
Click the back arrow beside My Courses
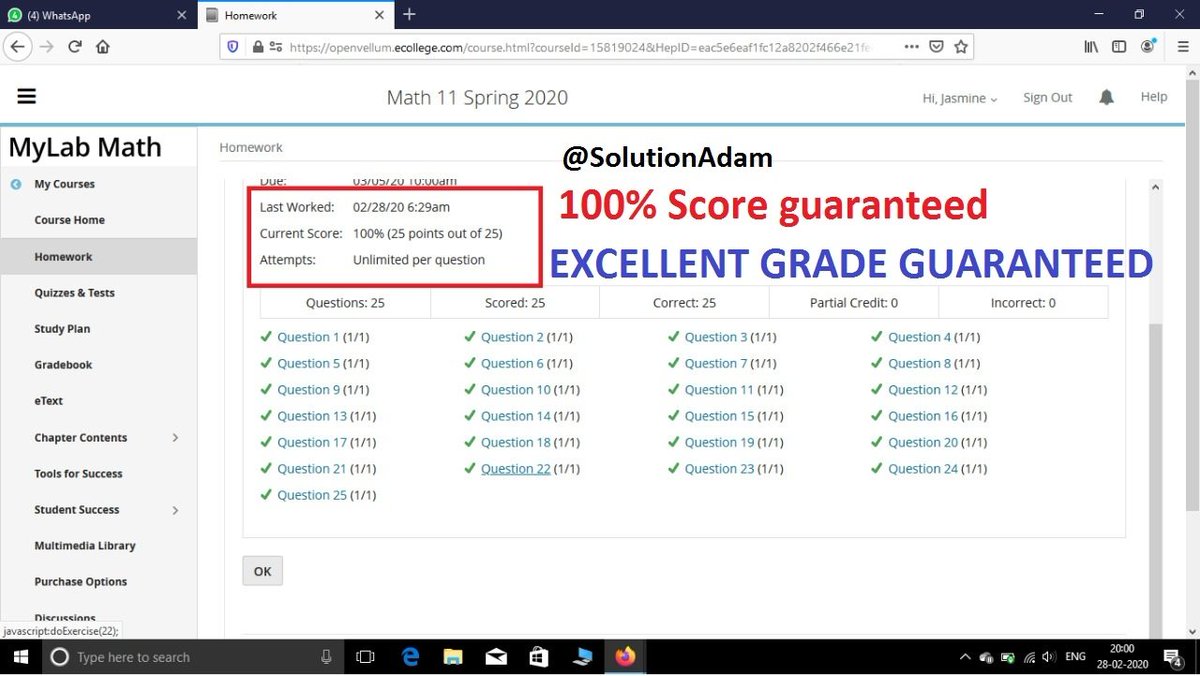coord(15,184)
